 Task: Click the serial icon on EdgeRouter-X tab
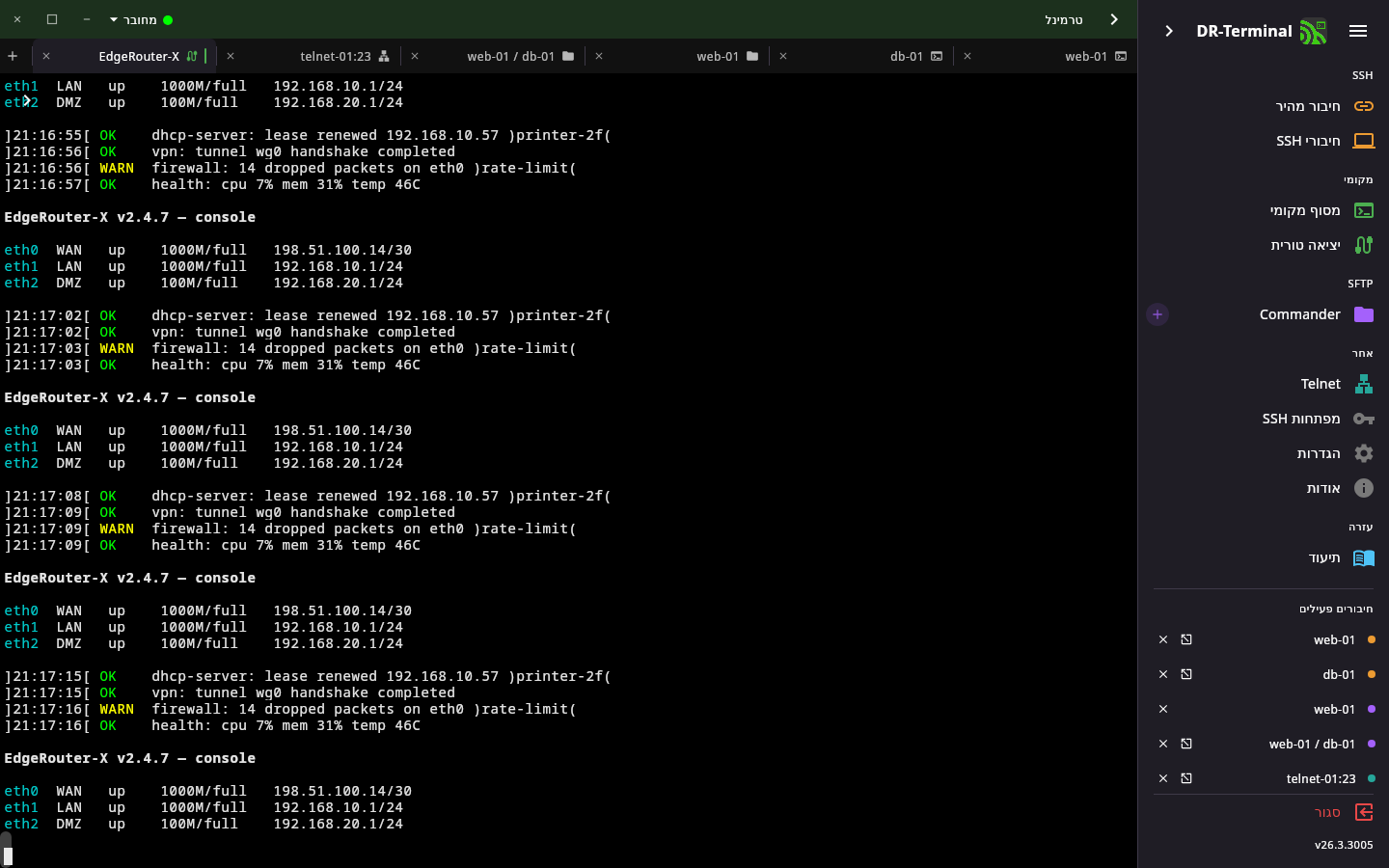tap(192, 56)
